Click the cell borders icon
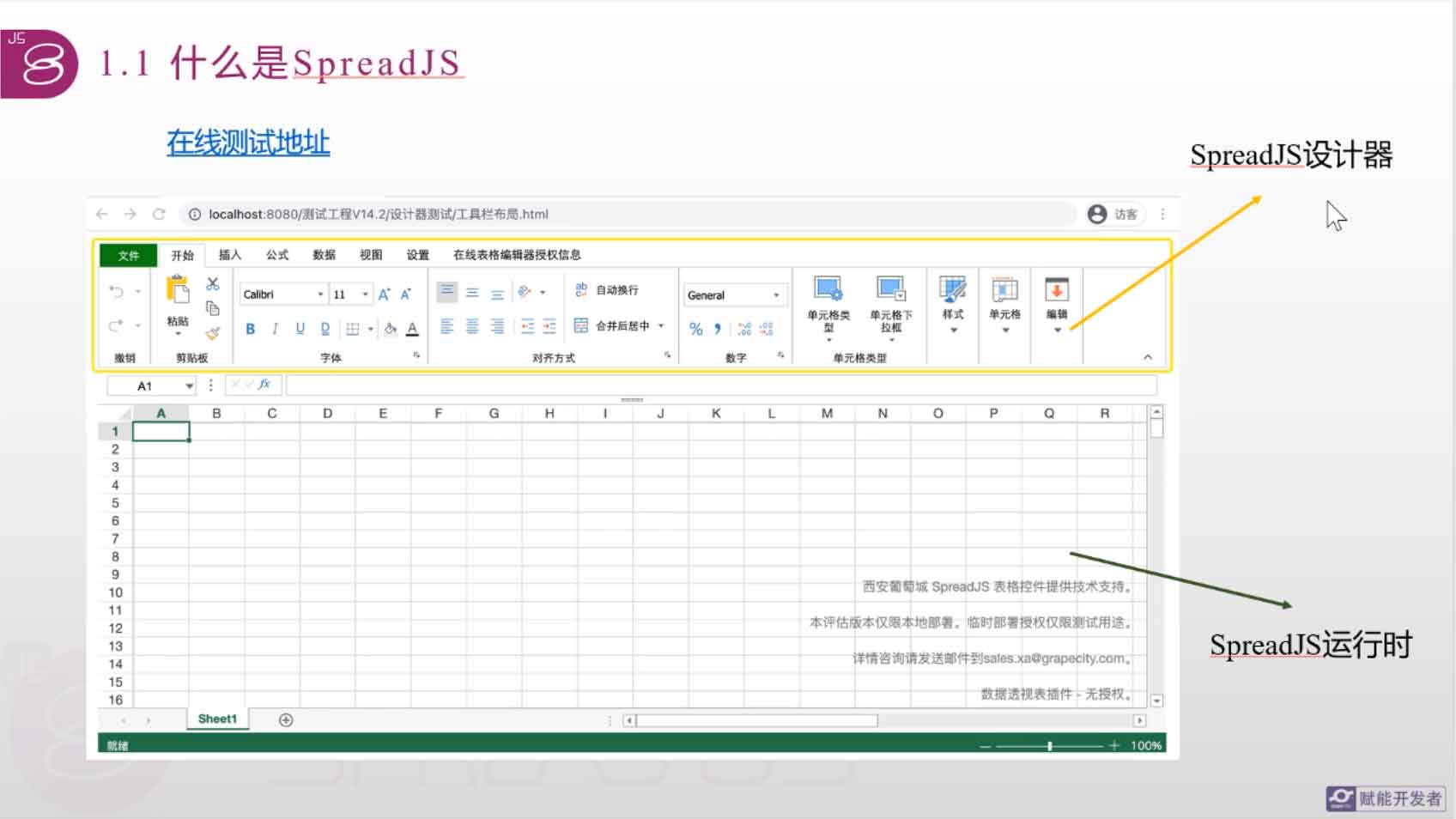 (352, 328)
